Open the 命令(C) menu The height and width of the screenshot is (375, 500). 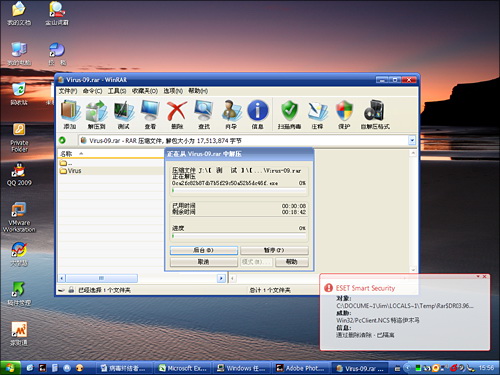(x=92, y=91)
